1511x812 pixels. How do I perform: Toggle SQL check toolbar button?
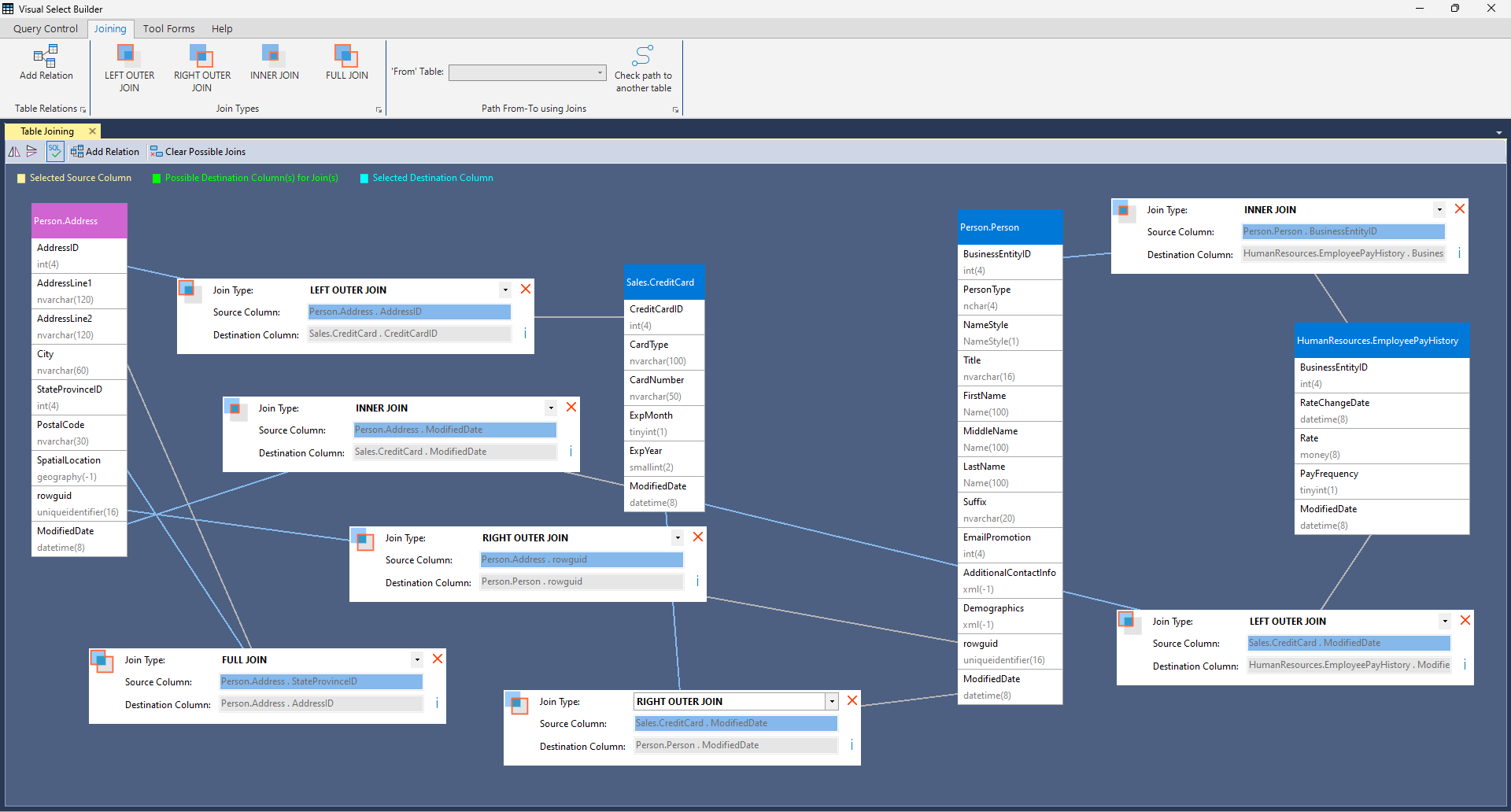55,151
